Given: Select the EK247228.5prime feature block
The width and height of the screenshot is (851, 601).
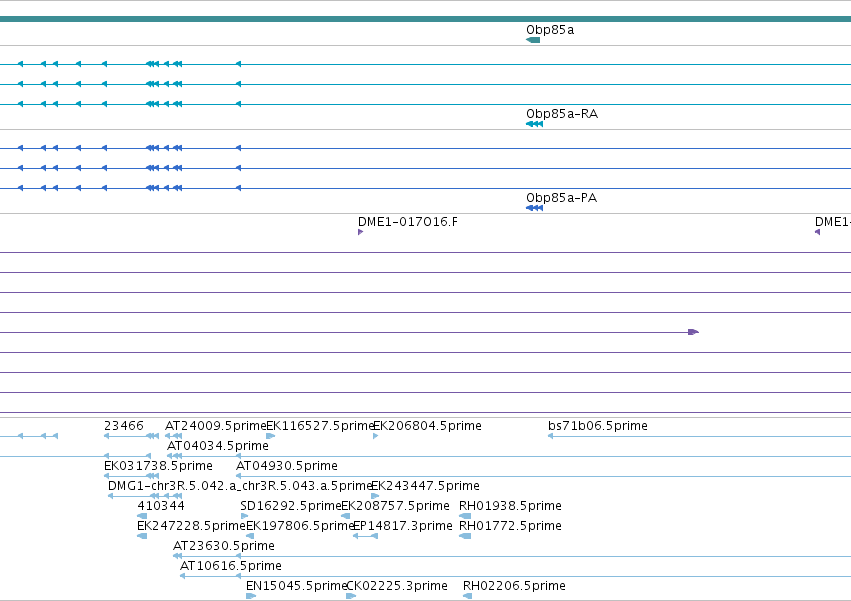Looking at the screenshot, I should coord(142,536).
